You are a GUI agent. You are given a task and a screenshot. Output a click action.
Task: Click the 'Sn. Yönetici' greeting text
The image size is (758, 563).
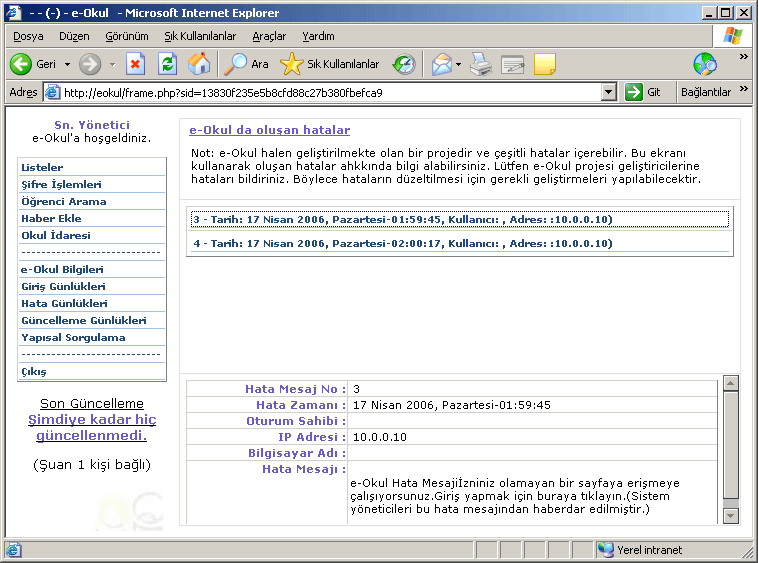coord(92,125)
